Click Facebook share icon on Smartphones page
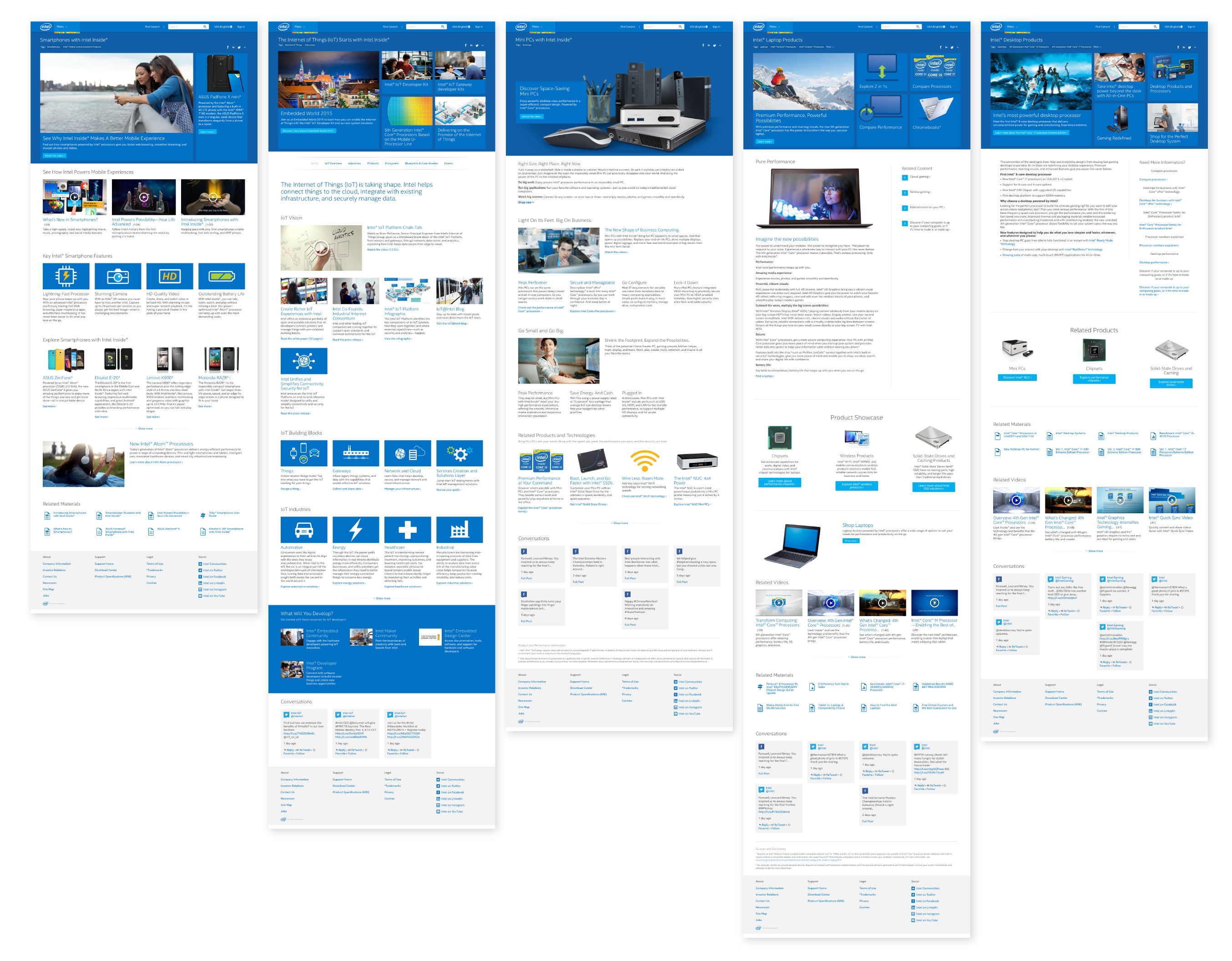The height and width of the screenshot is (961, 1232). [x=228, y=47]
